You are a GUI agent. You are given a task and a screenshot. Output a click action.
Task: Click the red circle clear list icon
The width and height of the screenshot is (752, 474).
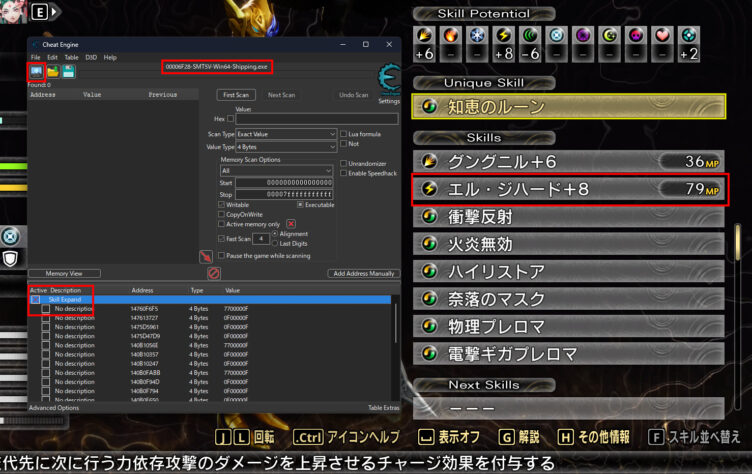(x=213, y=273)
